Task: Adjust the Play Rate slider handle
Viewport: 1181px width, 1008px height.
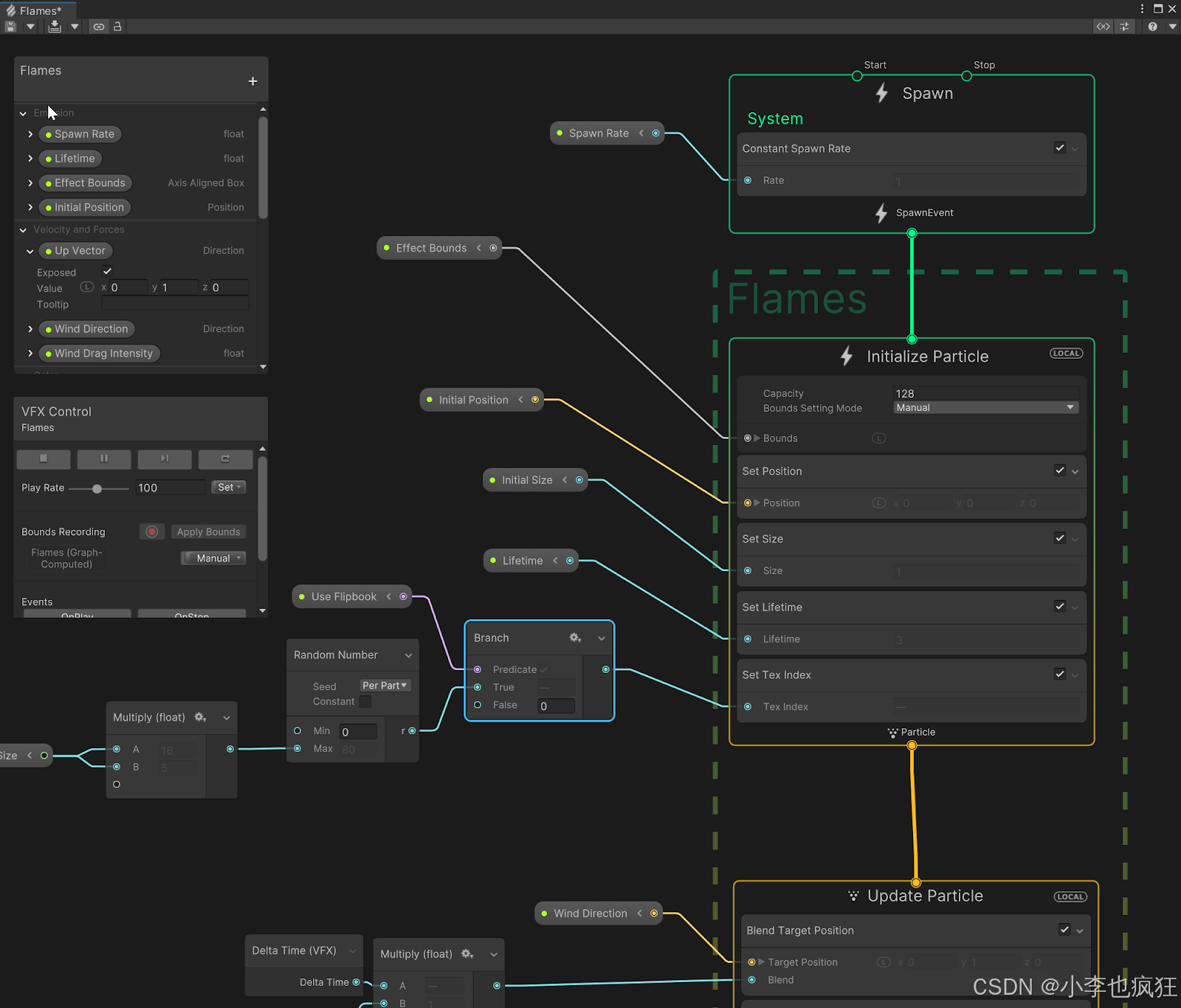Action: [97, 489]
